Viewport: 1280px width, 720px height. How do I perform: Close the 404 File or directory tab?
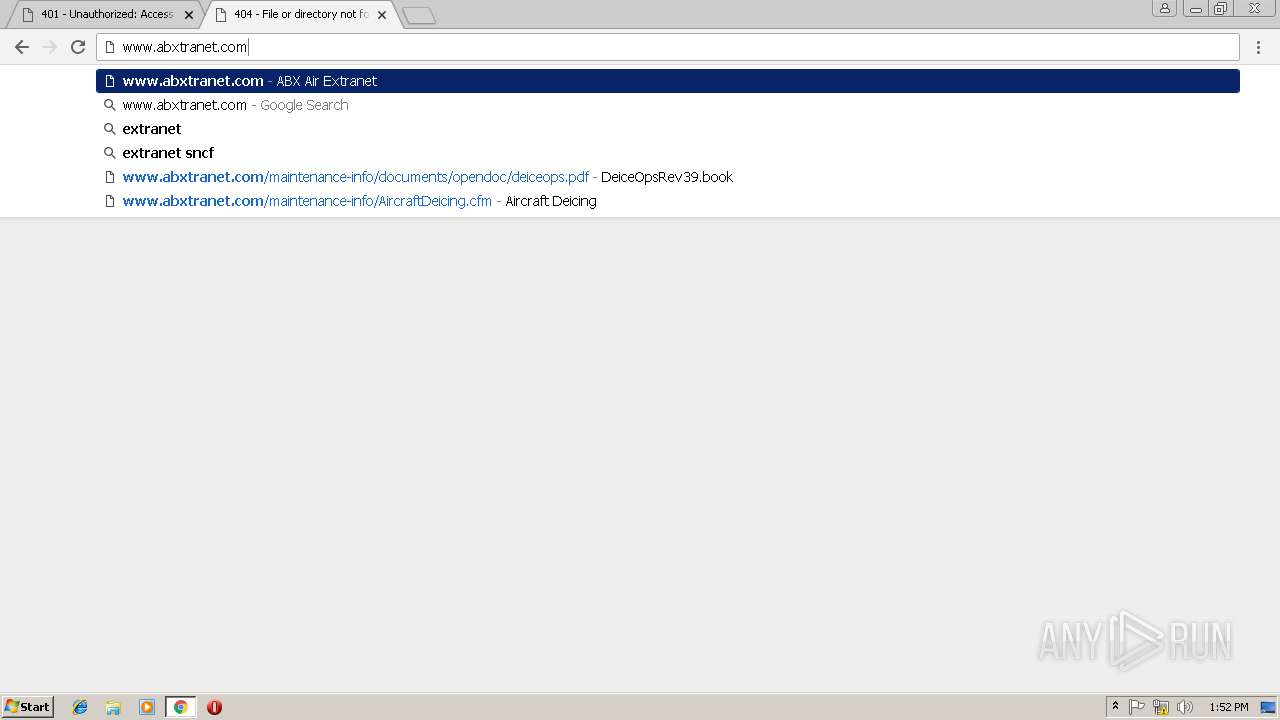click(x=382, y=15)
